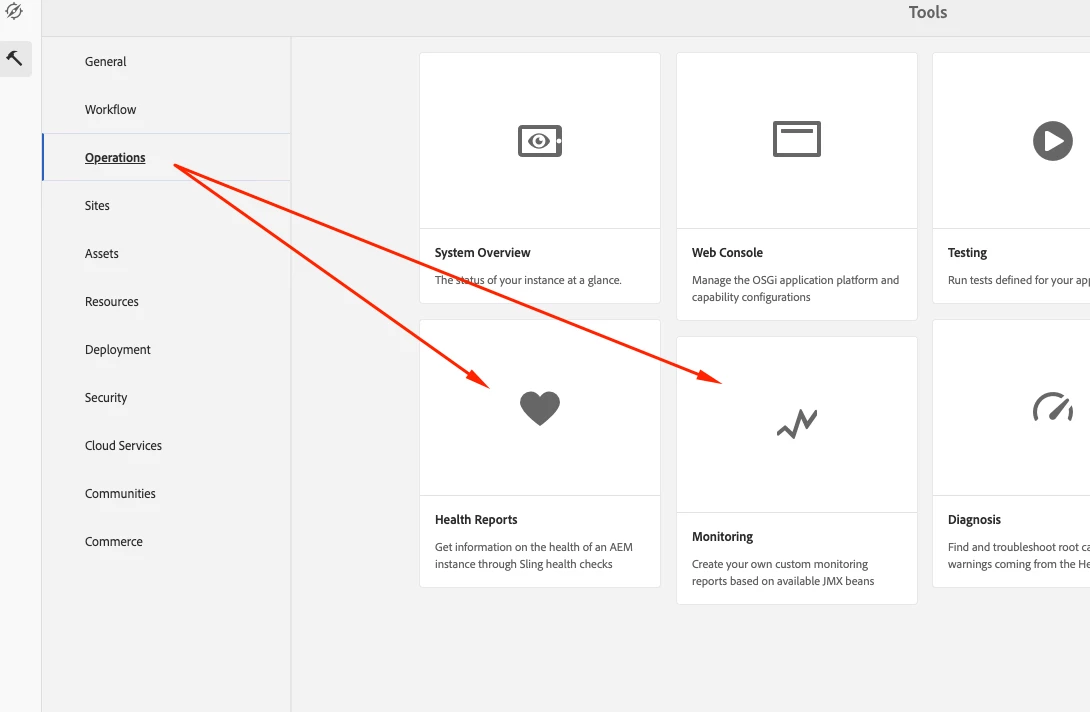Click 'The status of your instance' description
This screenshot has width=1090, height=712.
pyautogui.click(x=528, y=280)
